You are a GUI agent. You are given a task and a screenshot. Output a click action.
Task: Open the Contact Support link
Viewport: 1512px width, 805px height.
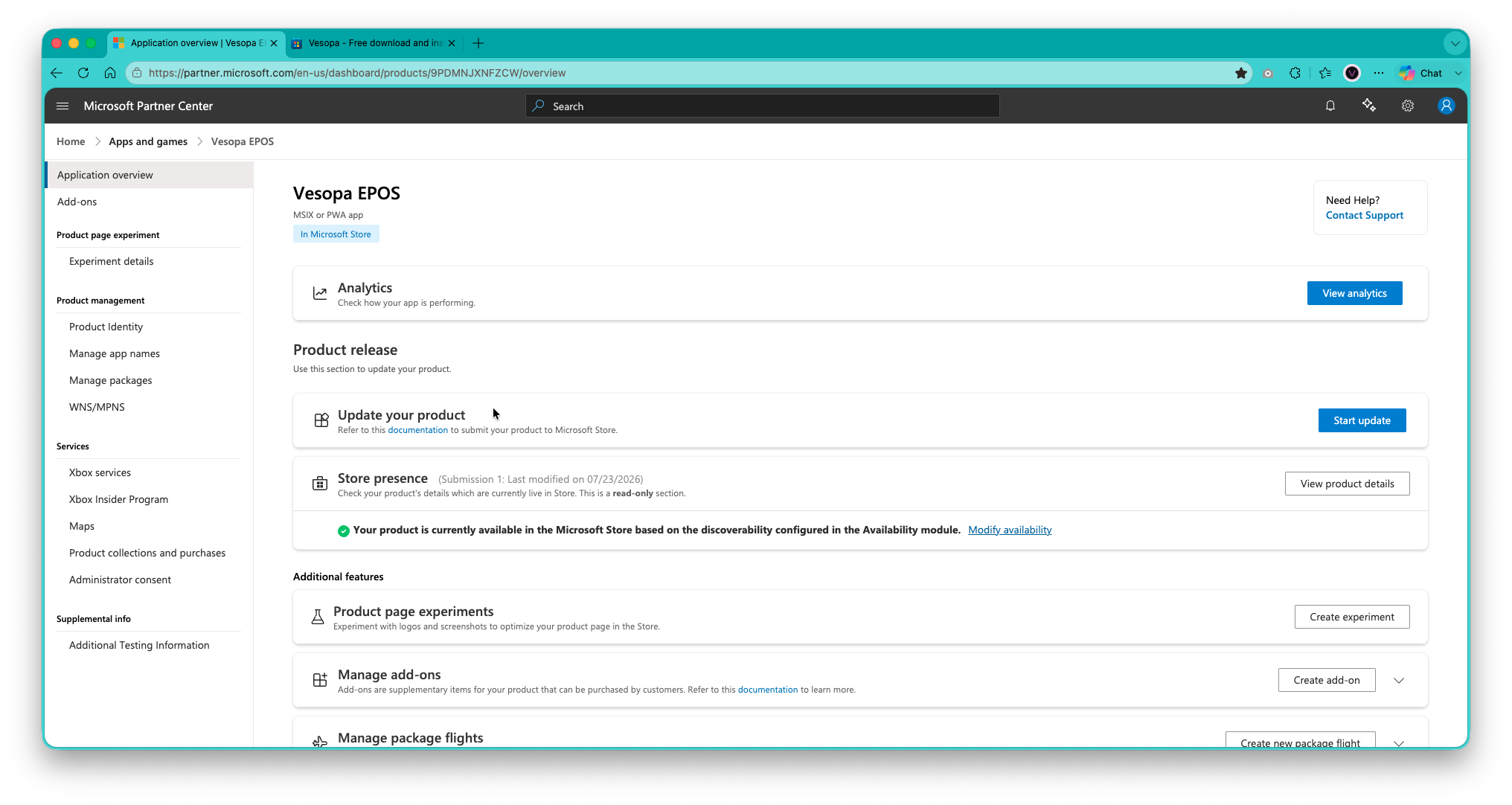coord(1365,215)
